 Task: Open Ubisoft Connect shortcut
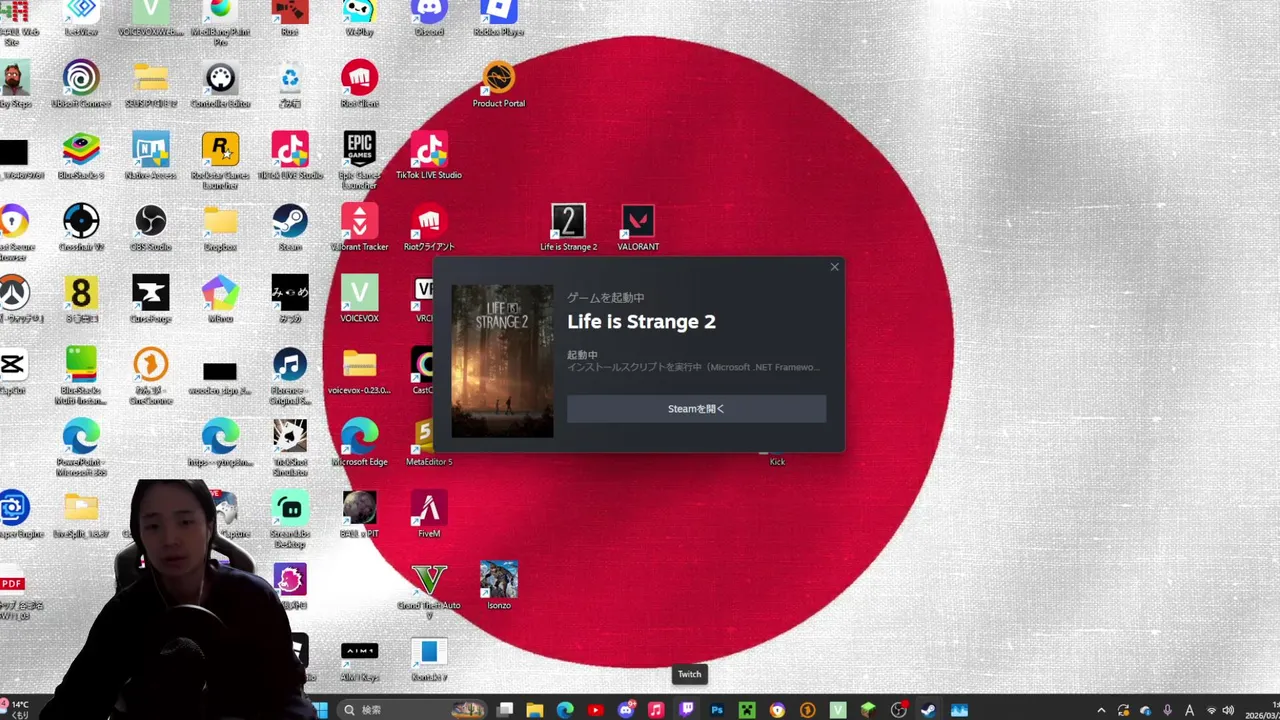pyautogui.click(x=81, y=85)
